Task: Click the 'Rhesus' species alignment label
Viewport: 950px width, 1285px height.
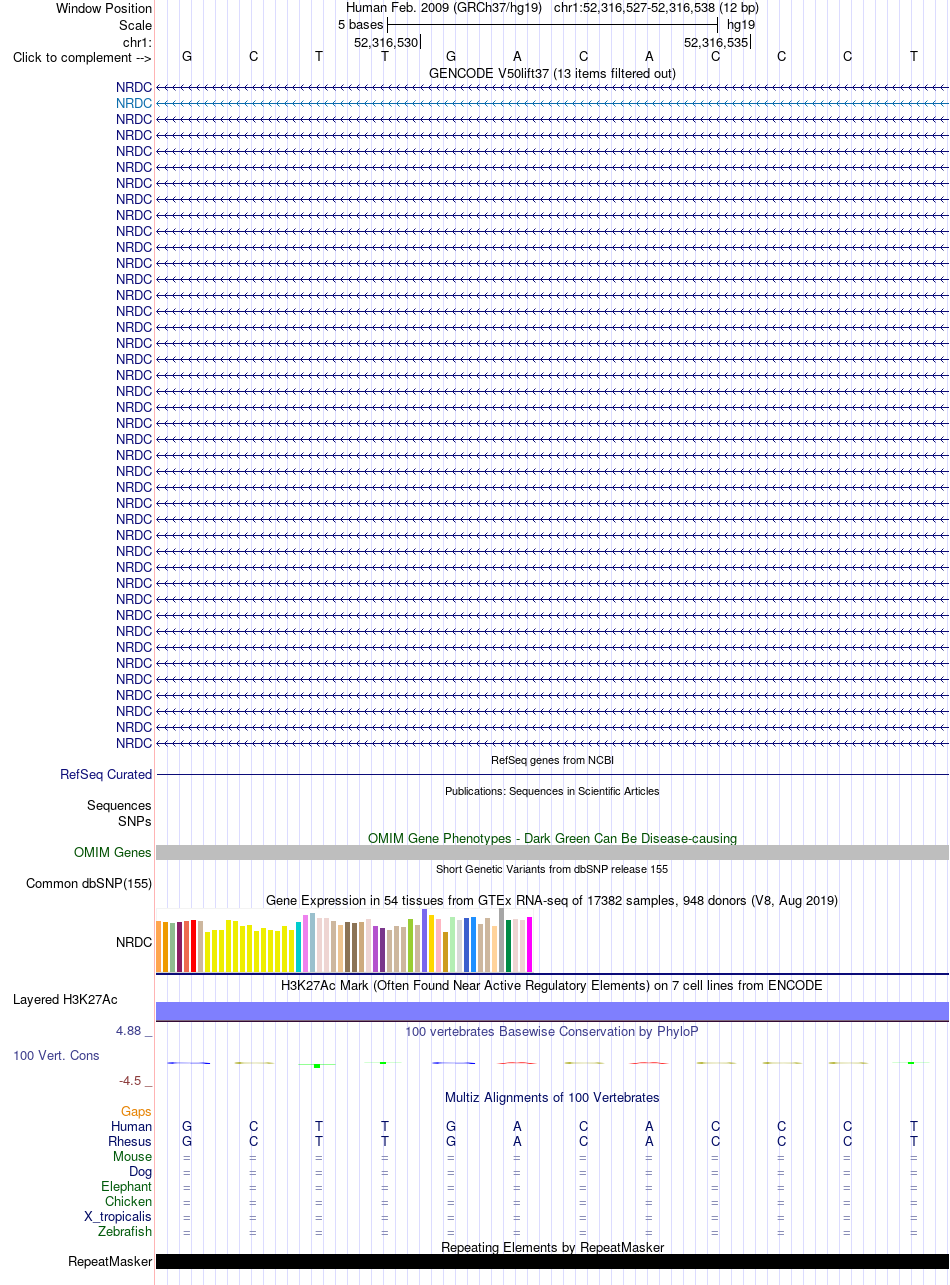Action: (x=130, y=1142)
